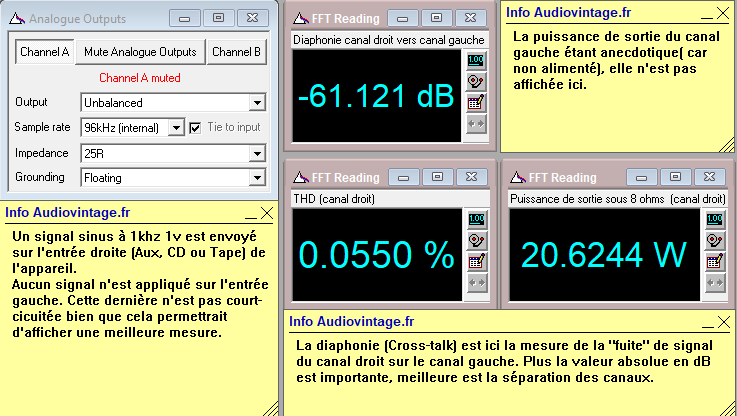Close the Diaphonie FFT Reading window
Viewport: 737px width, 416px height.
click(x=470, y=18)
